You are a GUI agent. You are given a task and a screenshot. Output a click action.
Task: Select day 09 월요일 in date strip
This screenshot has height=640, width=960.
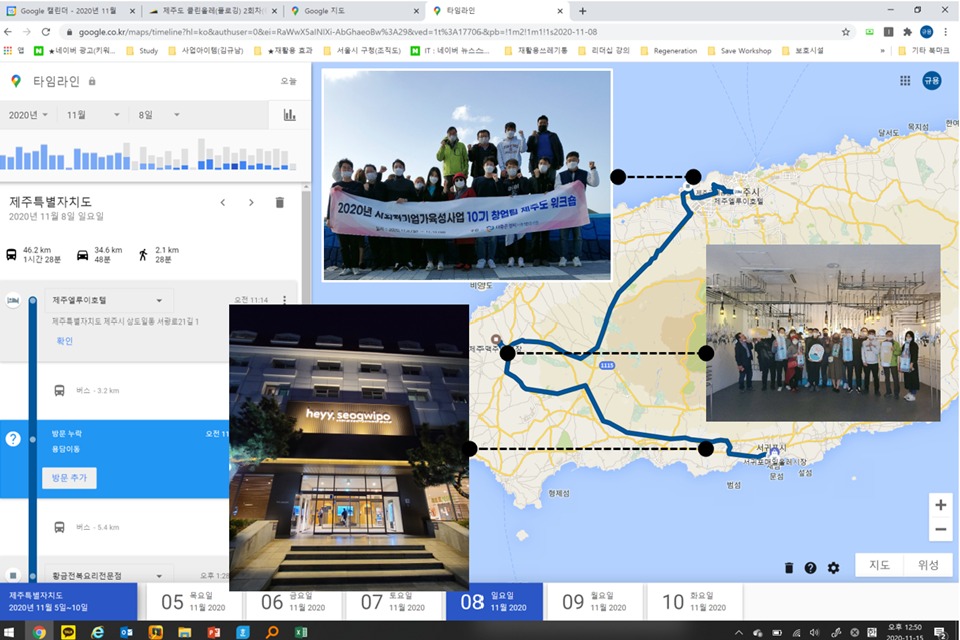point(593,601)
